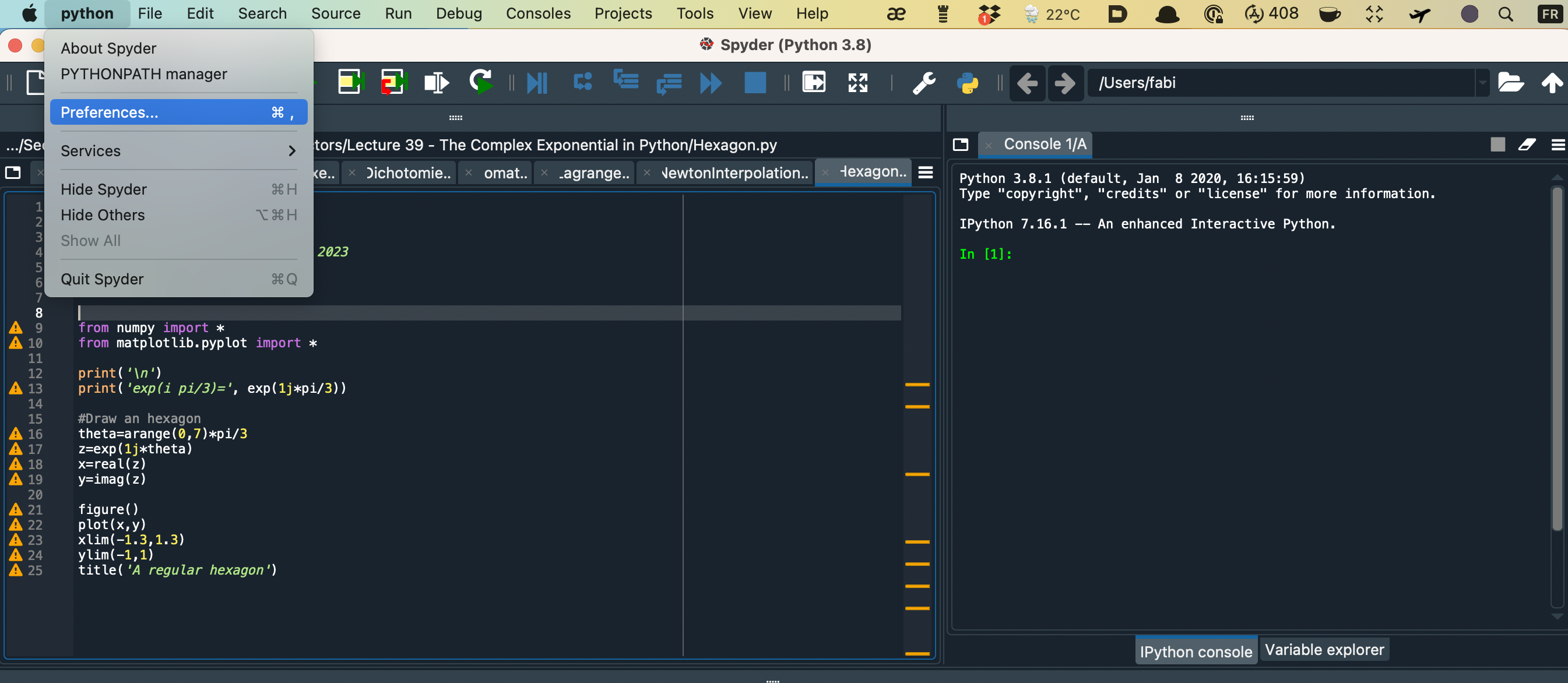Click the Debug file icon
Image resolution: width=1568 pixels, height=683 pixels.
coord(537,82)
